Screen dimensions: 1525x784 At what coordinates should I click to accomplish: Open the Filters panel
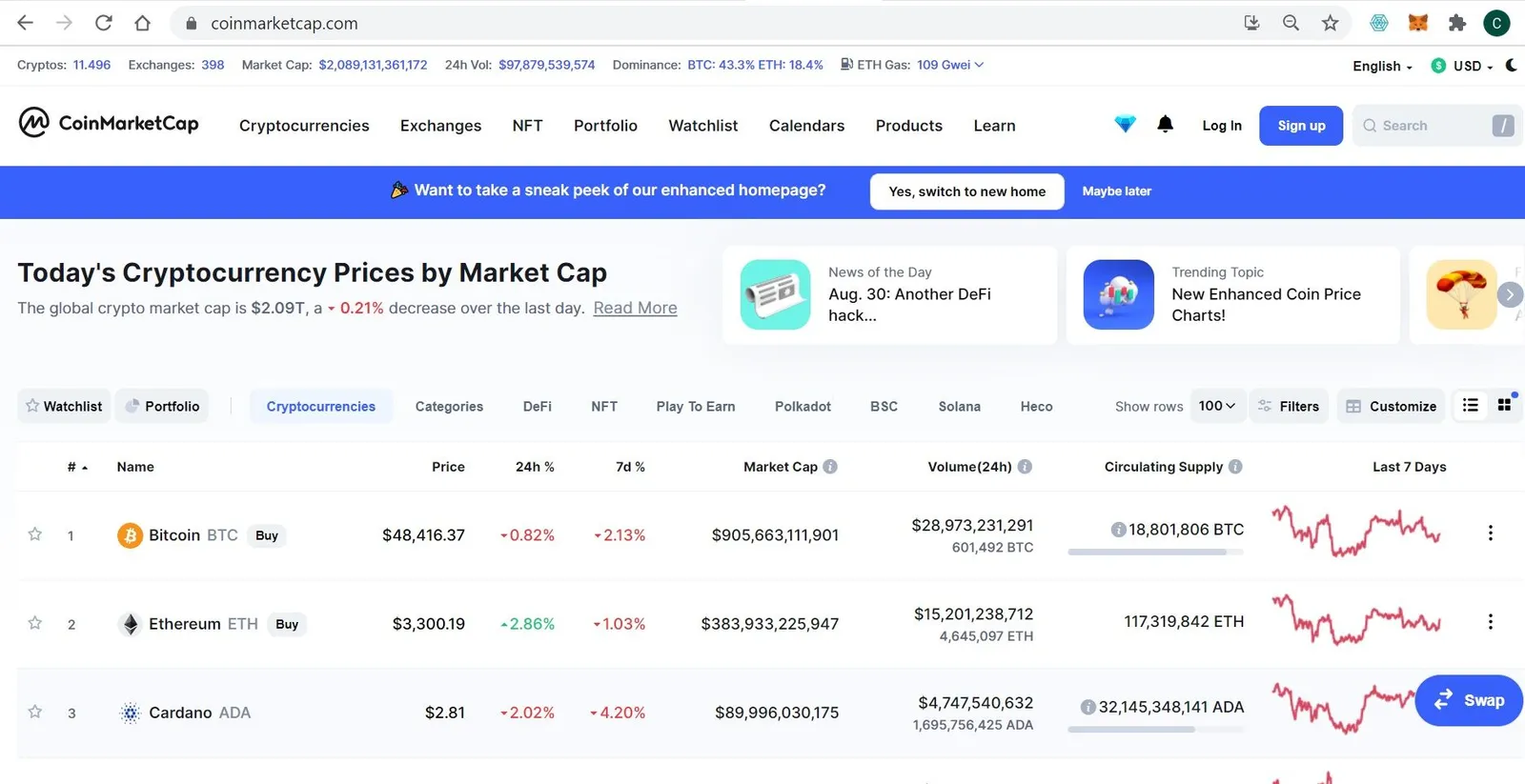tap(1289, 406)
